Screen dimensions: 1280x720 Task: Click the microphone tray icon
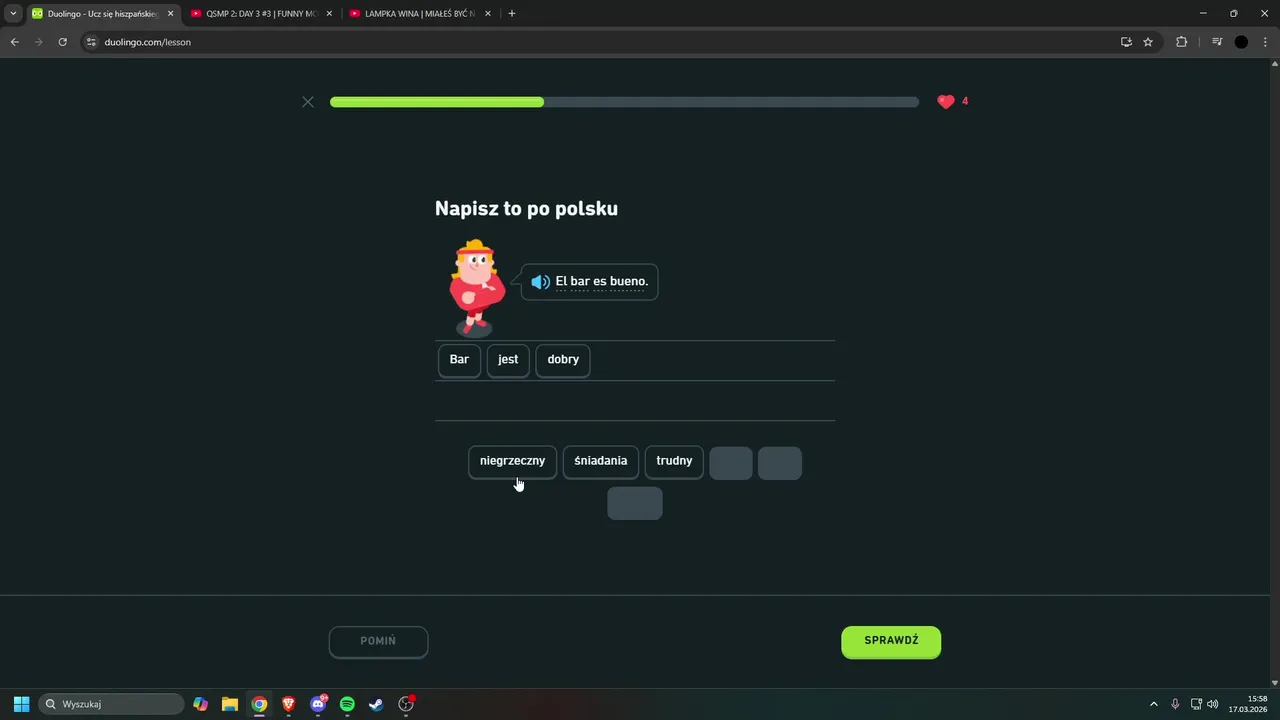(1176, 704)
